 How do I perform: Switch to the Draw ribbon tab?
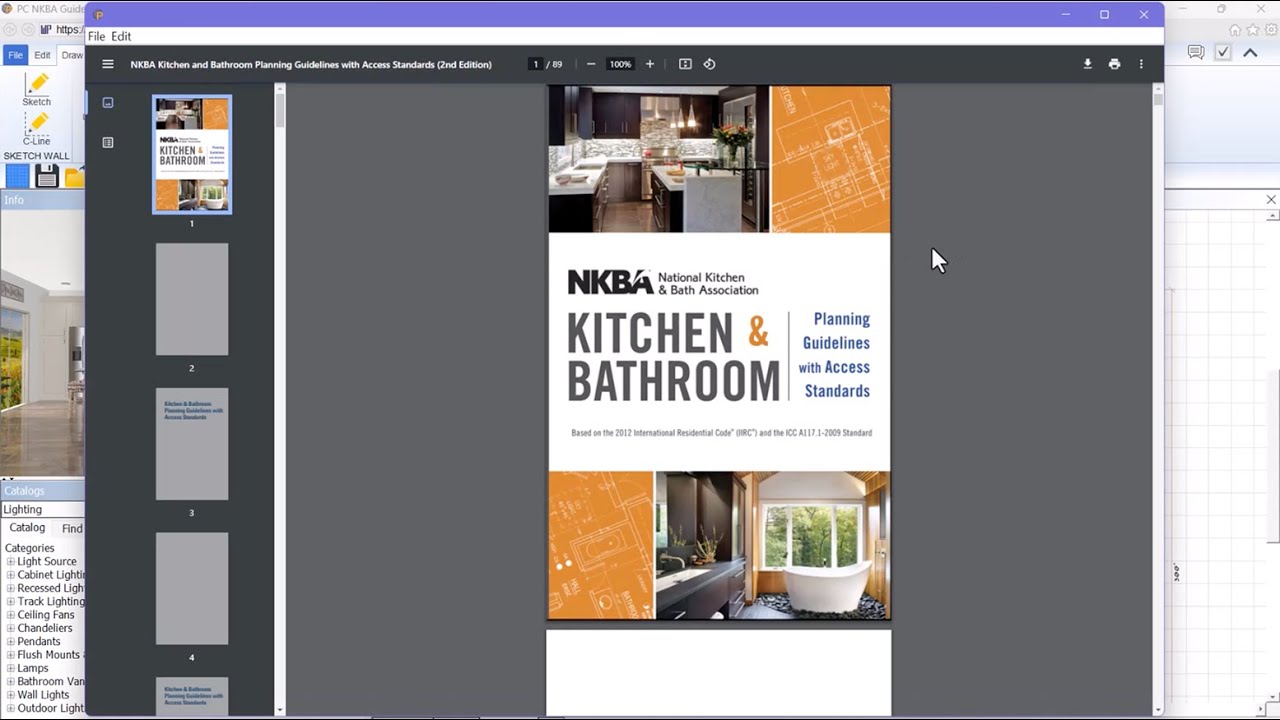point(72,55)
